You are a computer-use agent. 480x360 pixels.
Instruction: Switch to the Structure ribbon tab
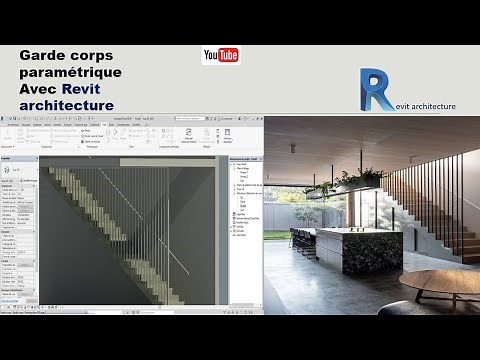26,125
